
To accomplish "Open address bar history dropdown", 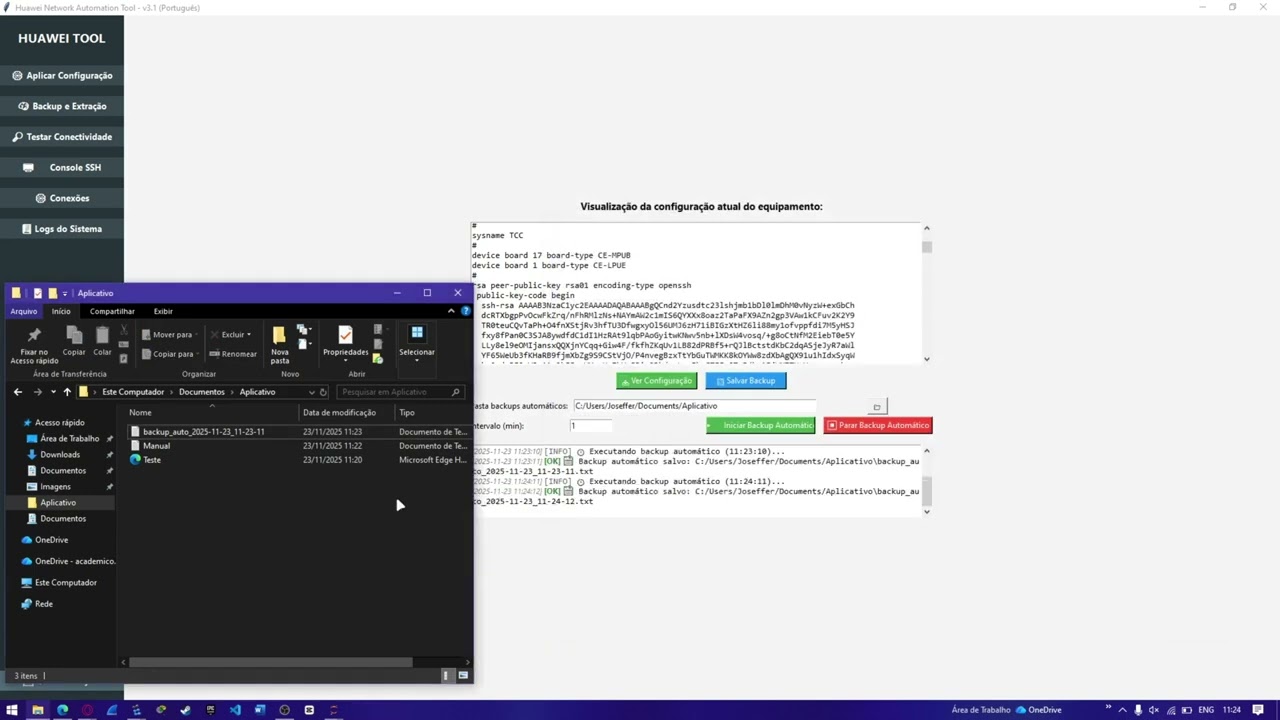I will coord(311,392).
